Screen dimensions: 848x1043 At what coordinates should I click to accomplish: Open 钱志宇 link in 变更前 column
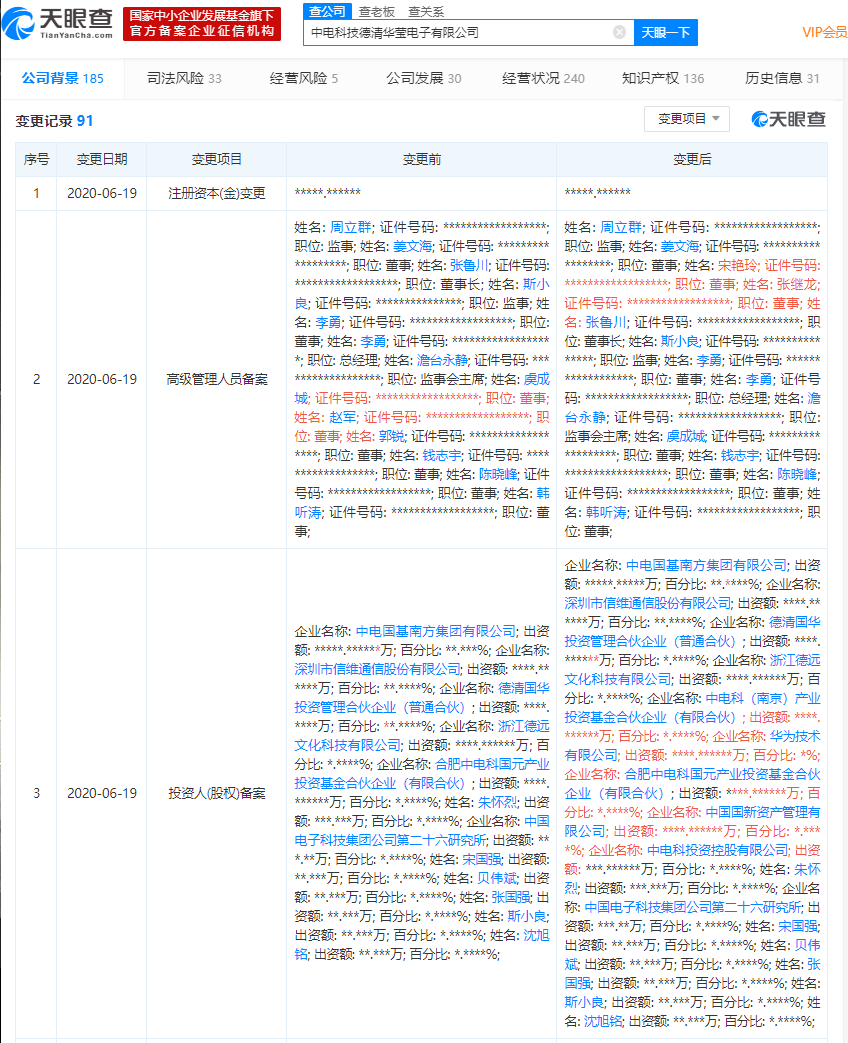pos(442,455)
